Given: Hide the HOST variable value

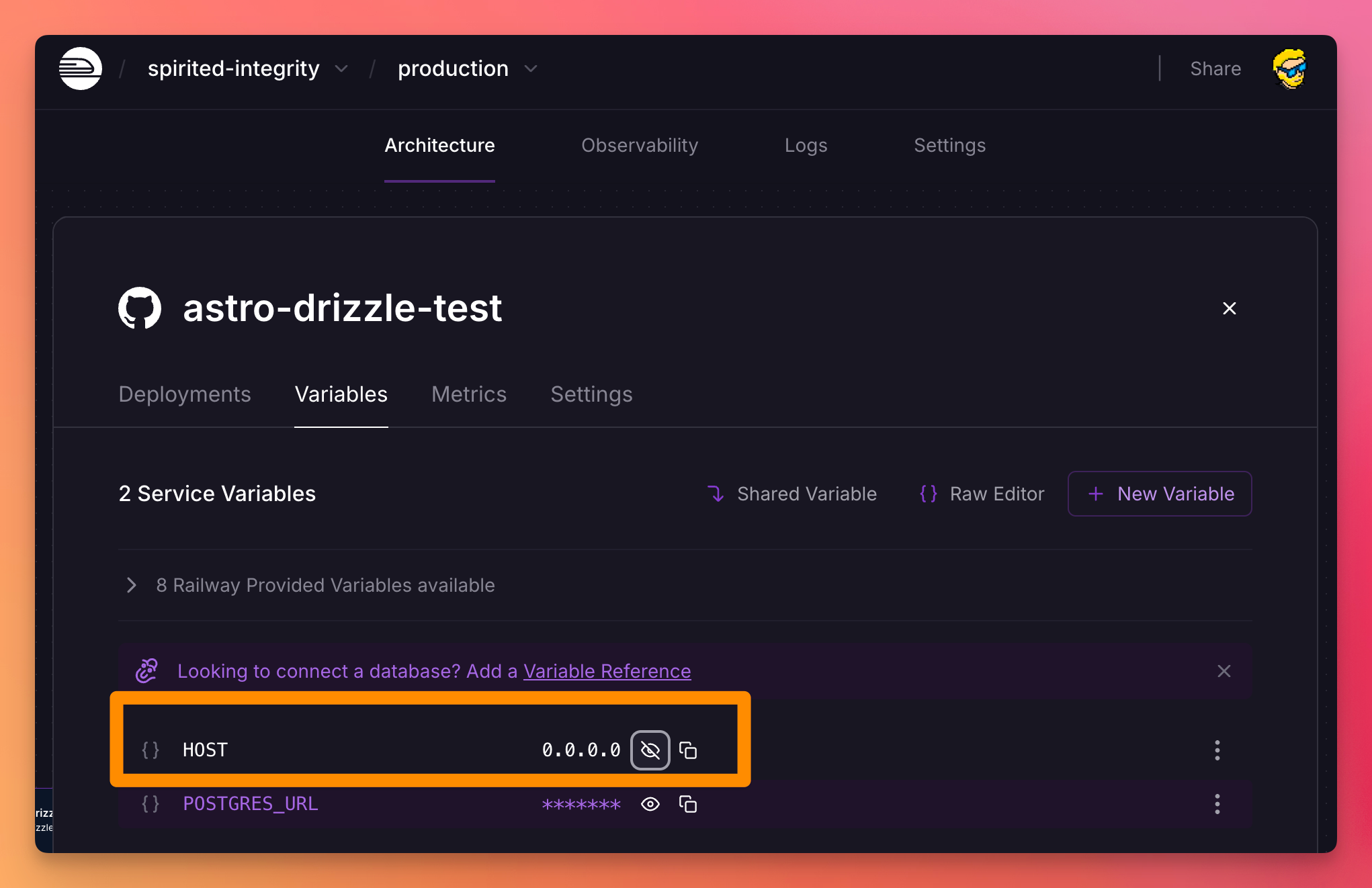Looking at the screenshot, I should [x=650, y=750].
